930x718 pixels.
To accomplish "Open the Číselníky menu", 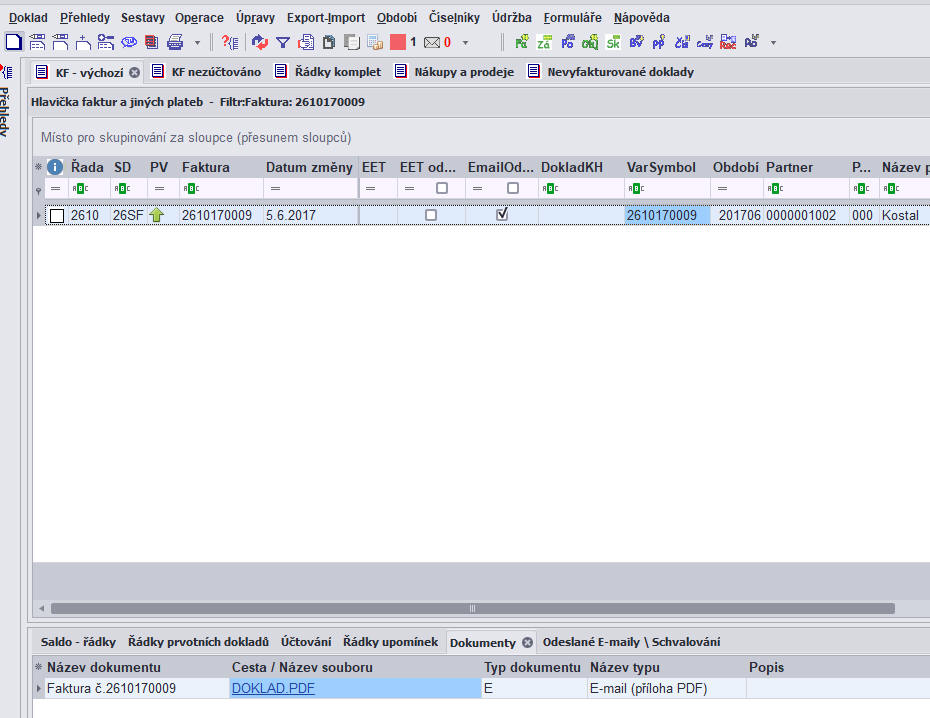I will pos(454,18).
